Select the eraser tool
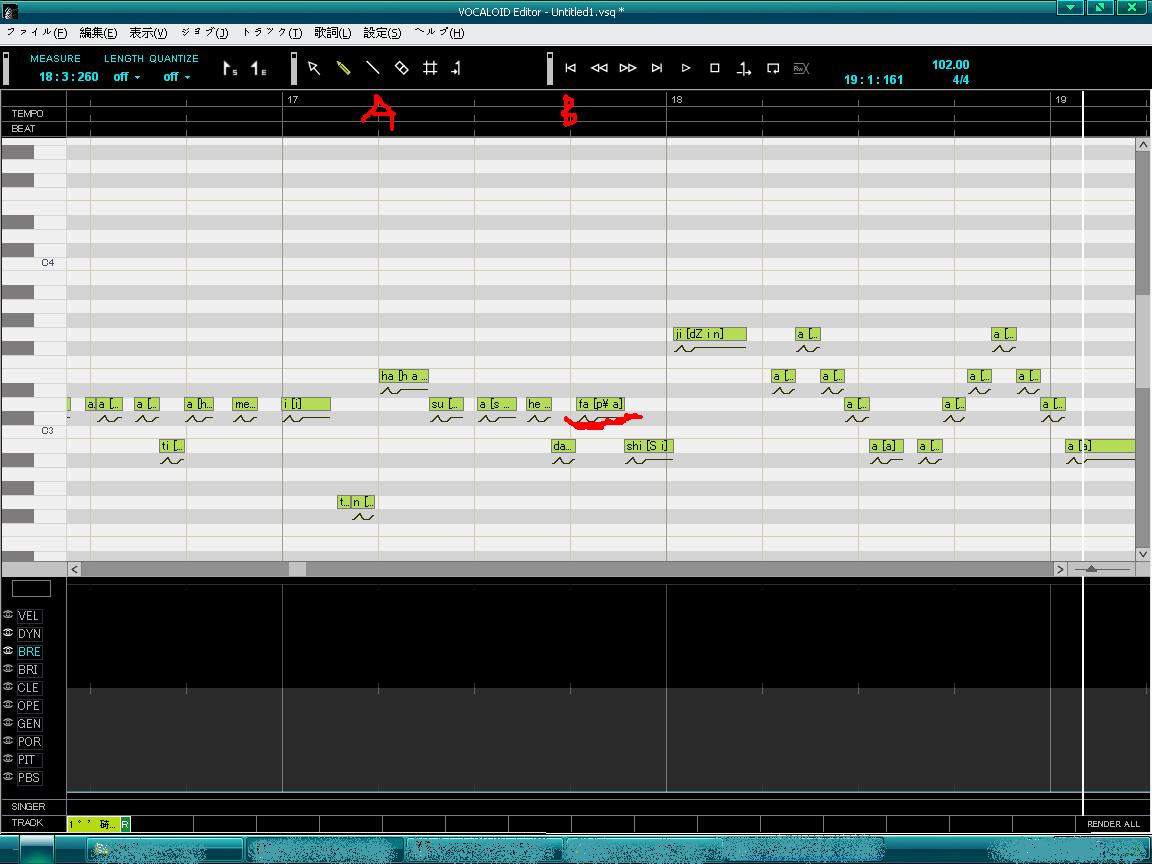The height and width of the screenshot is (864, 1152). [x=401, y=68]
